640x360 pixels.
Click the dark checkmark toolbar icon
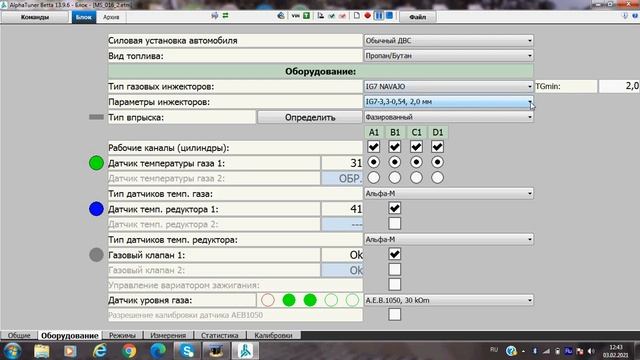tap(331, 16)
